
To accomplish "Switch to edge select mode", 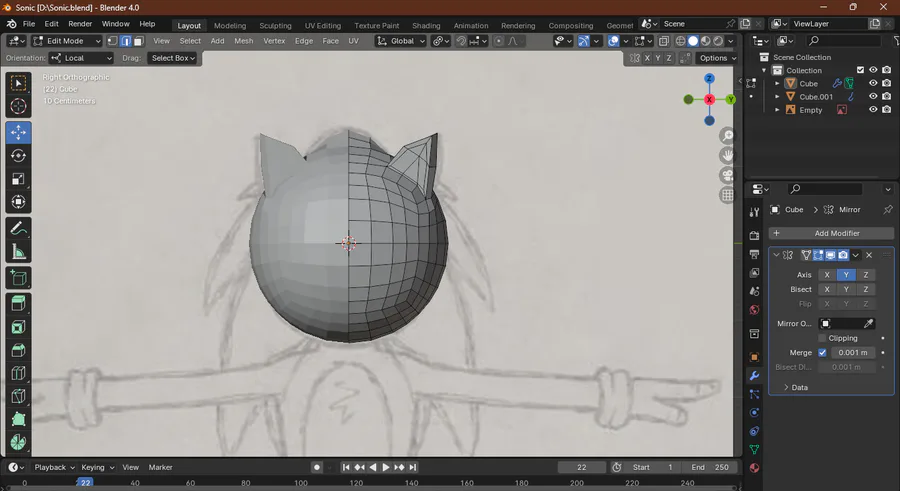I will pyautogui.click(x=126, y=41).
